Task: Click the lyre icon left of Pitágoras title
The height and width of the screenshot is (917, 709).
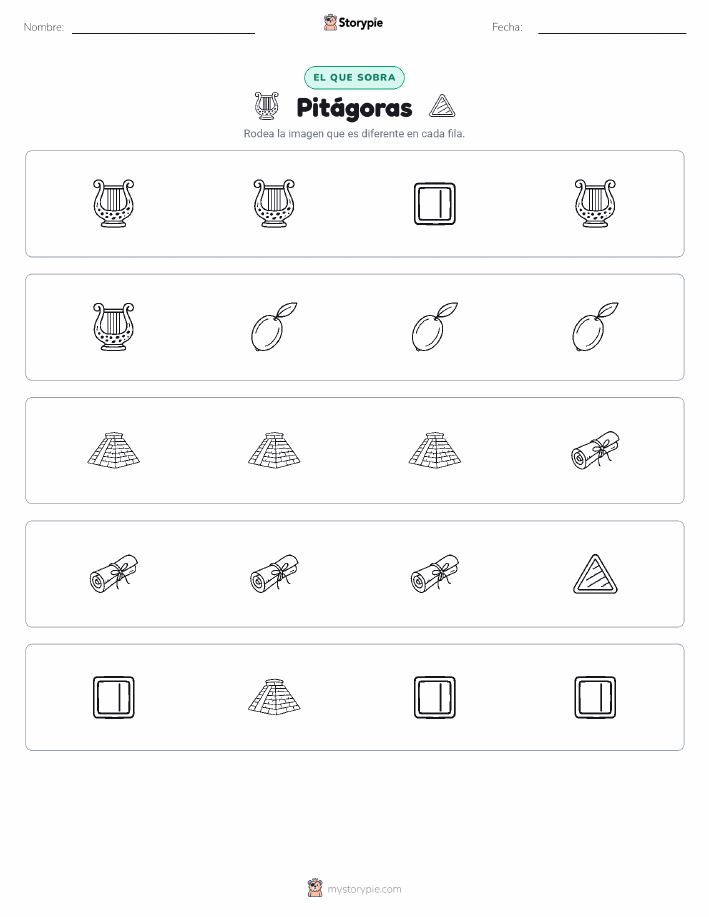Action: coord(267,106)
